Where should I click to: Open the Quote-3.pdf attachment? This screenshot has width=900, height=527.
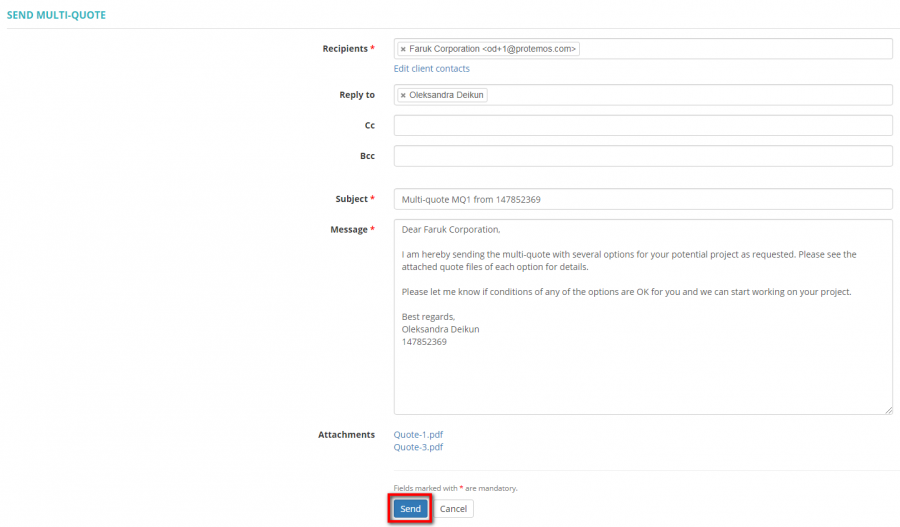(x=418, y=447)
